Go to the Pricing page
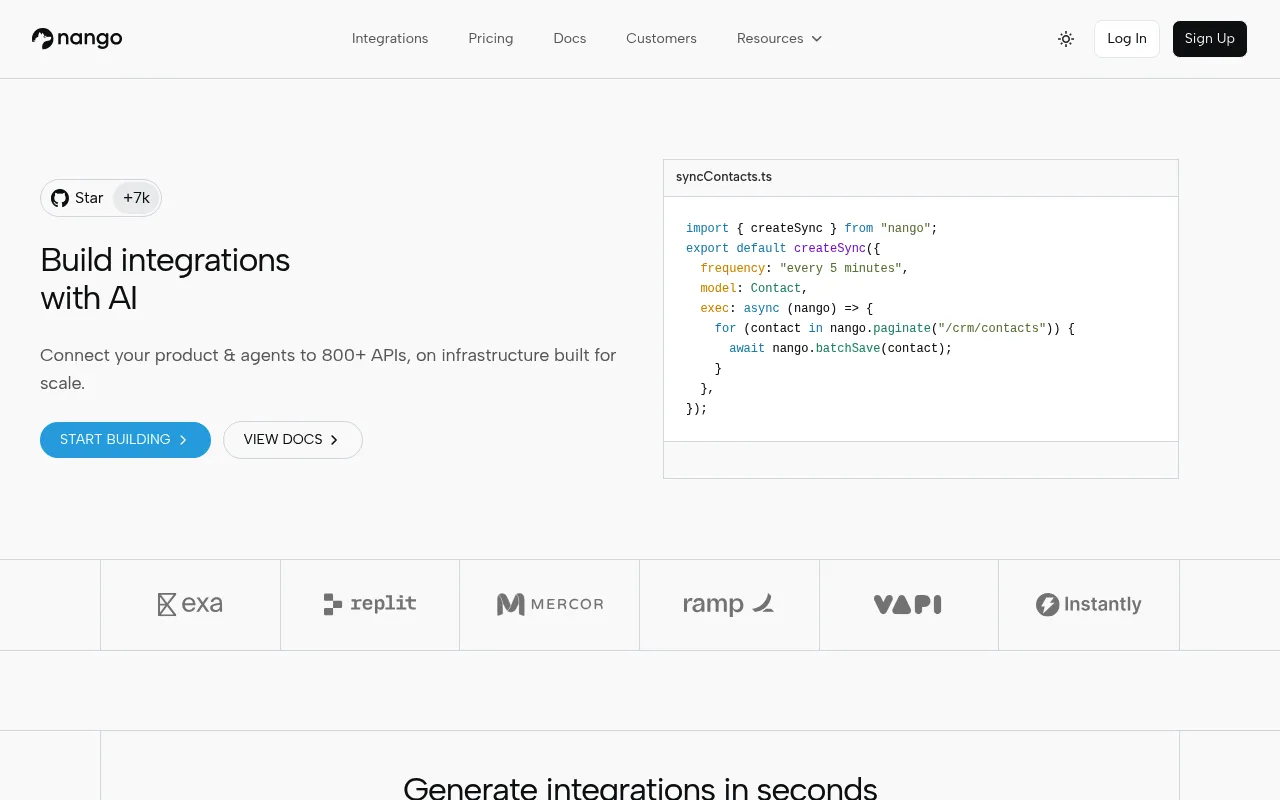 tap(491, 39)
